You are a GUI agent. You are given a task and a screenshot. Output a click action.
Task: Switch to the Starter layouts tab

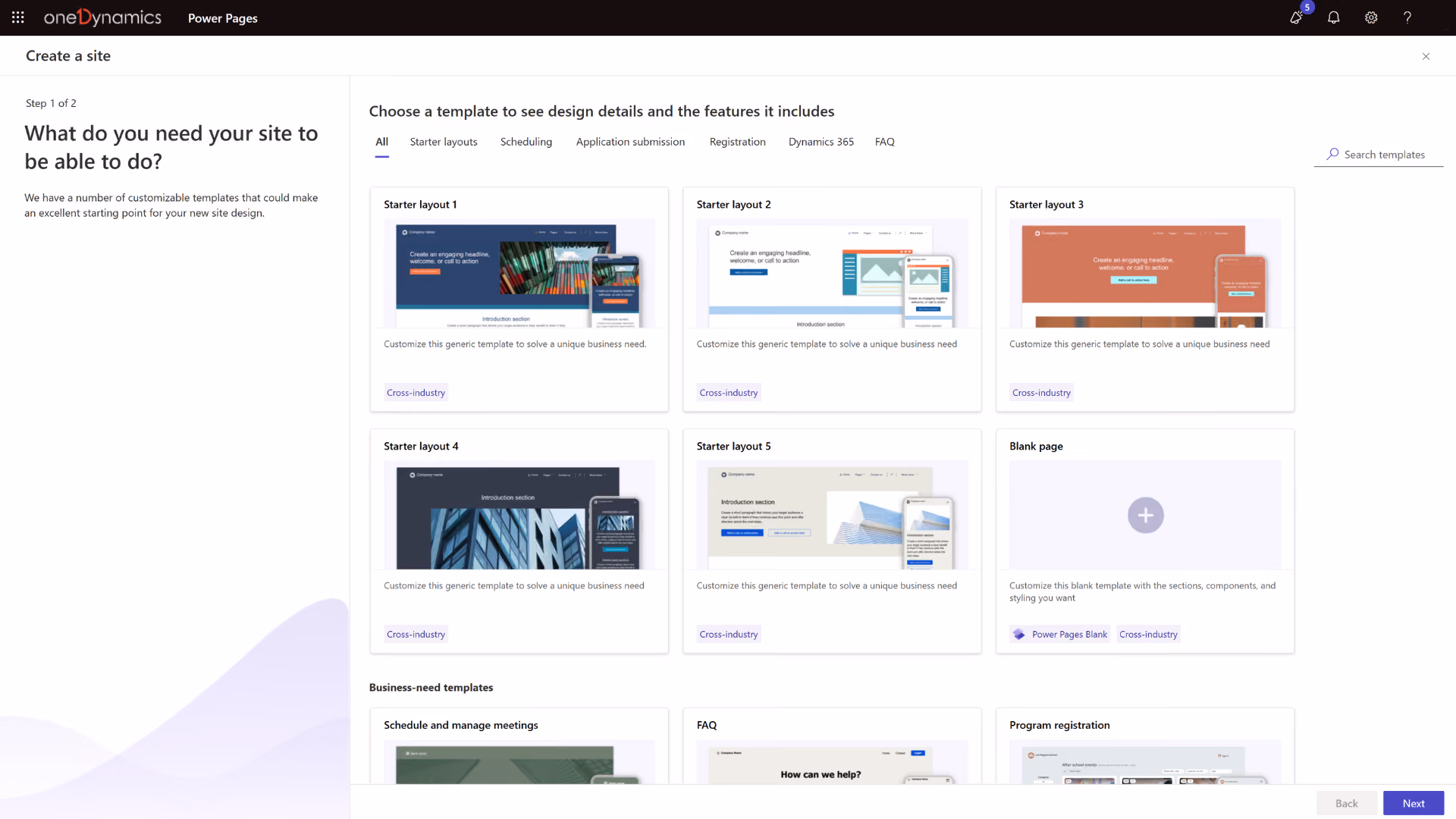click(x=444, y=142)
